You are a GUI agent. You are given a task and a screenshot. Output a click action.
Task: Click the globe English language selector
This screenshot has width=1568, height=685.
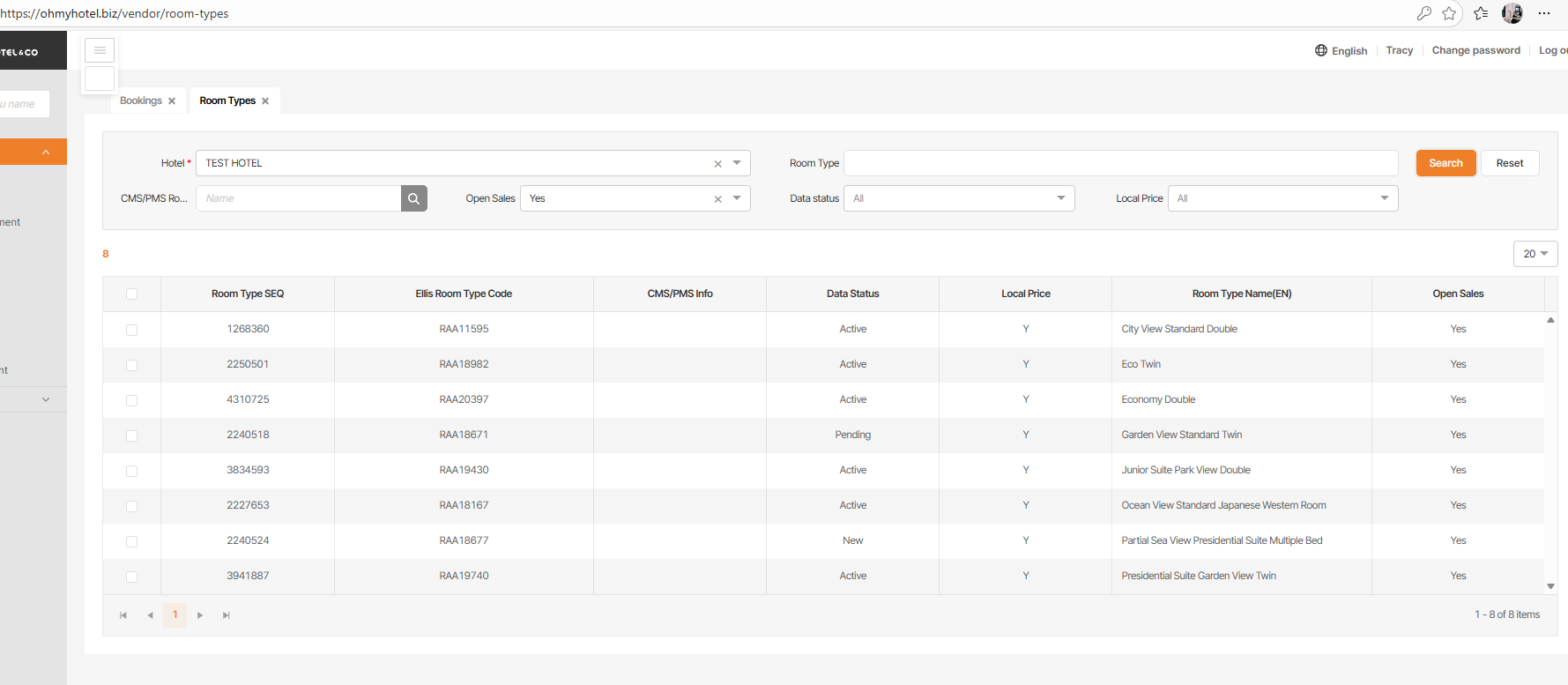(1341, 51)
